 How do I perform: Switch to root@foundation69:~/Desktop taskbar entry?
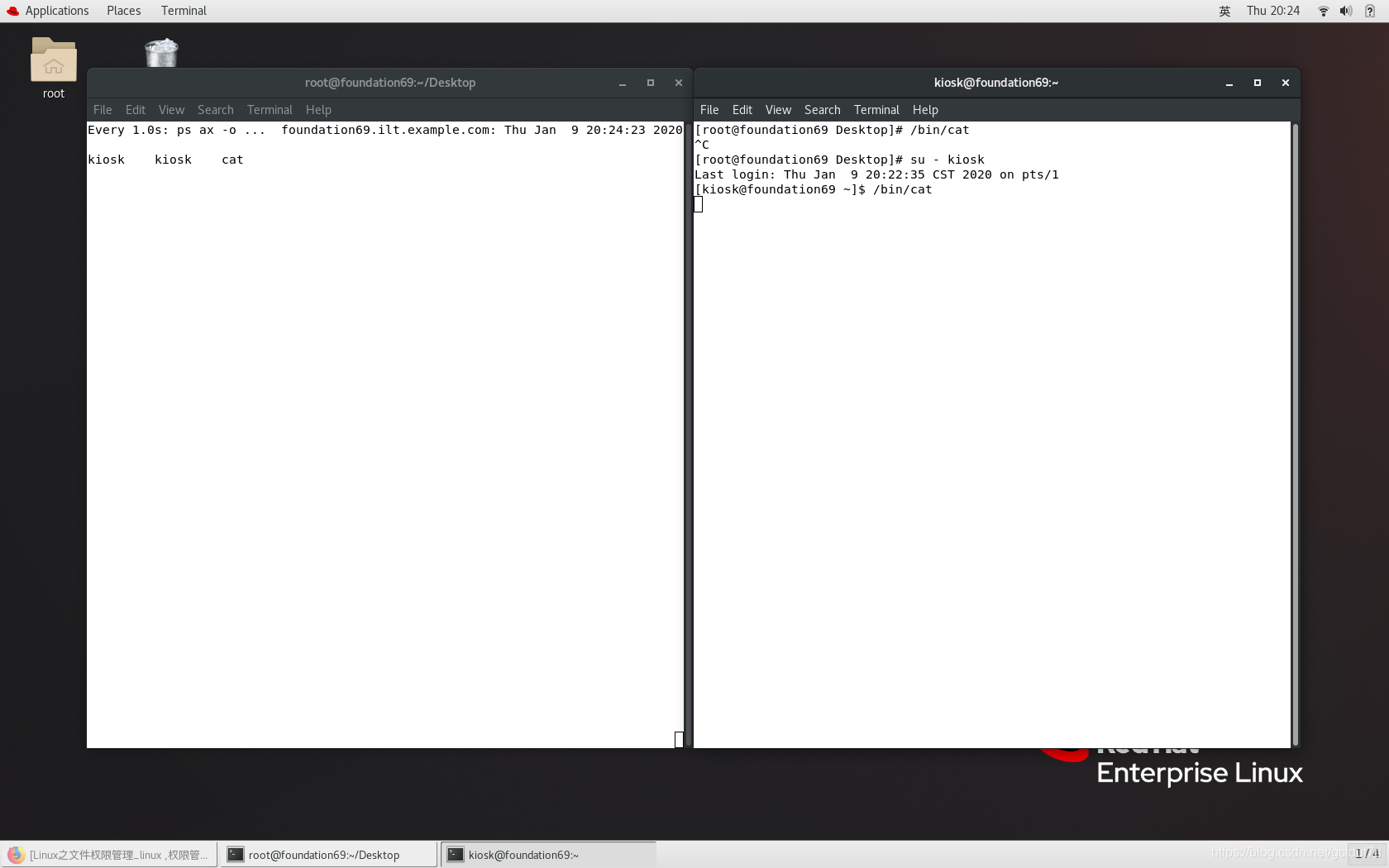click(x=329, y=855)
